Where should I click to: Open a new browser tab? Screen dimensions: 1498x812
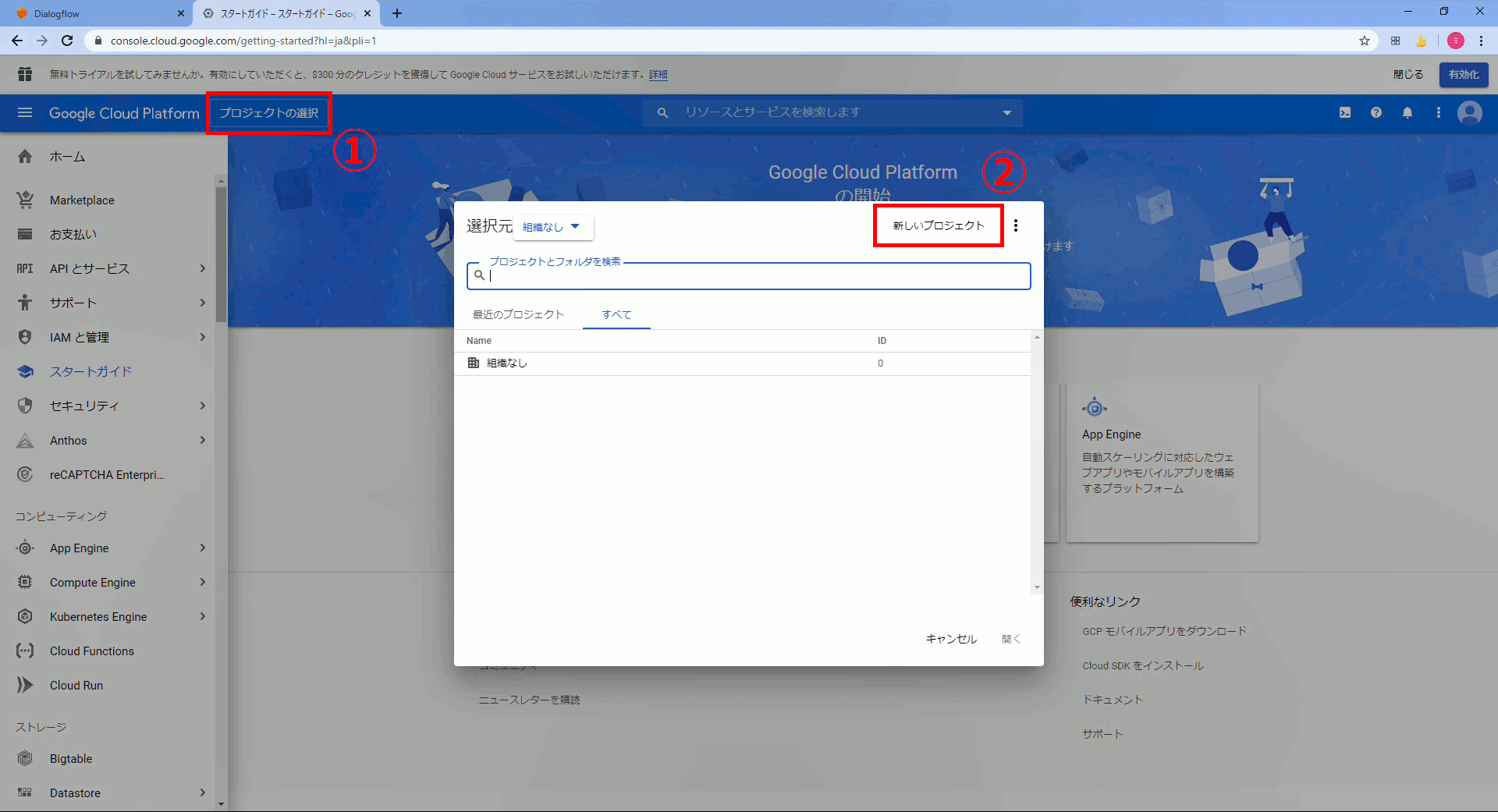[x=397, y=13]
